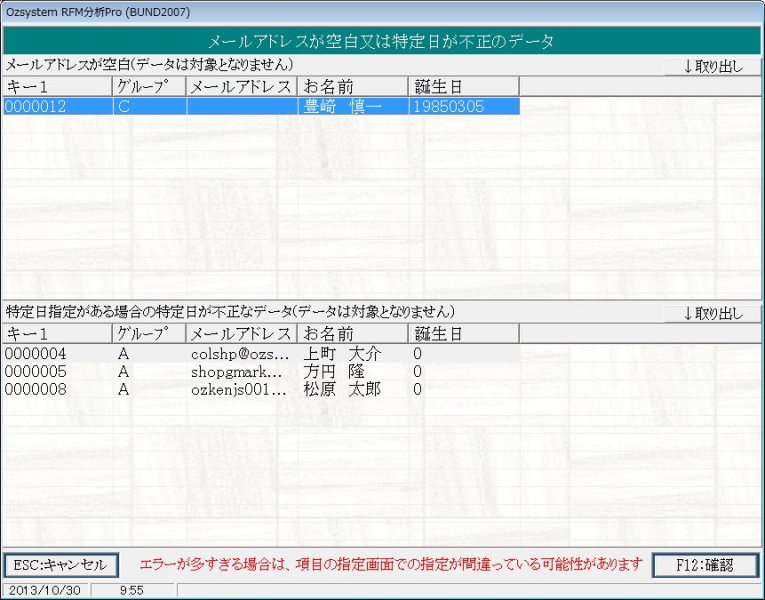The width and height of the screenshot is (765, 600).
Task: Click group A in the 0000005 row
Action: tap(123, 372)
